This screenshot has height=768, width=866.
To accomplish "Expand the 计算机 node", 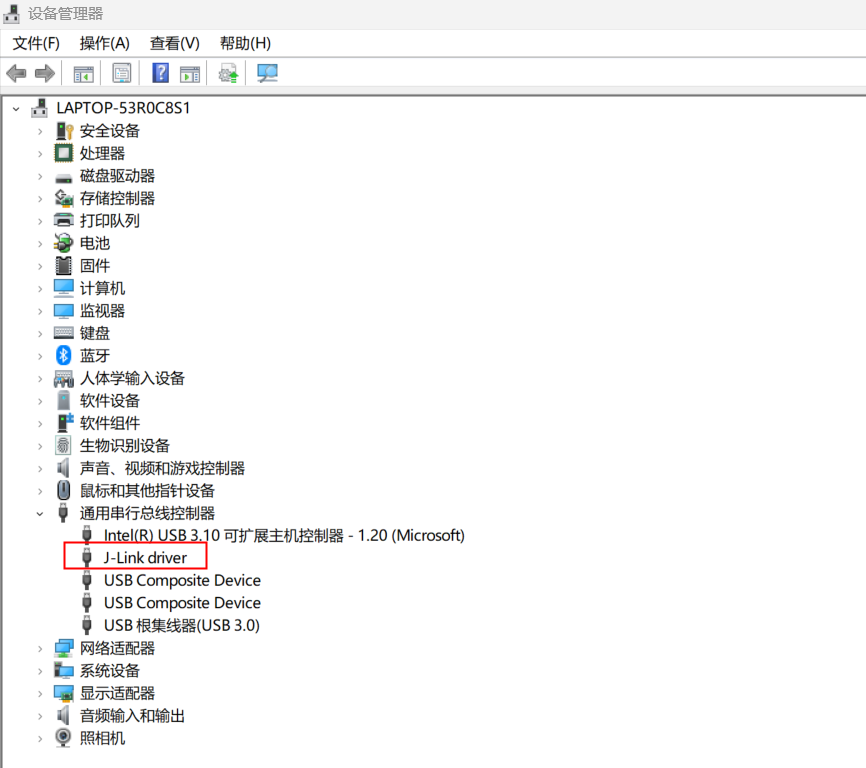I will (40, 288).
